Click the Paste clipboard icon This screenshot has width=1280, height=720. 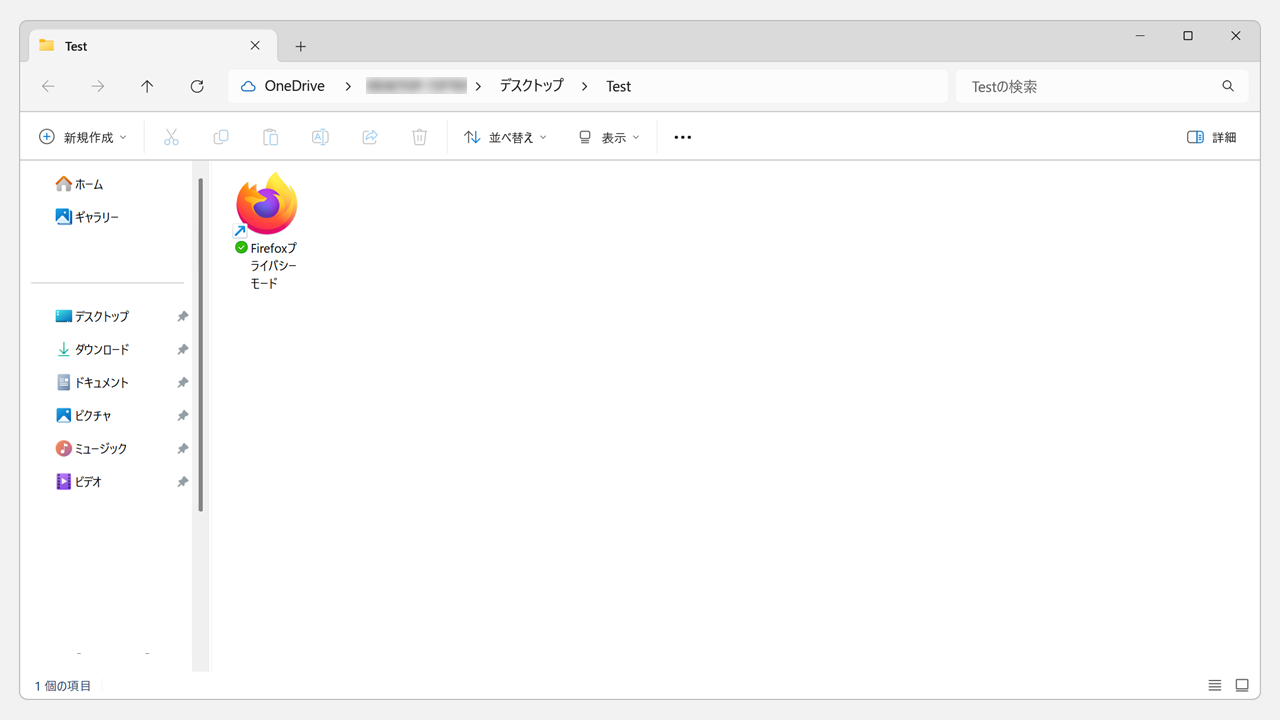point(270,137)
